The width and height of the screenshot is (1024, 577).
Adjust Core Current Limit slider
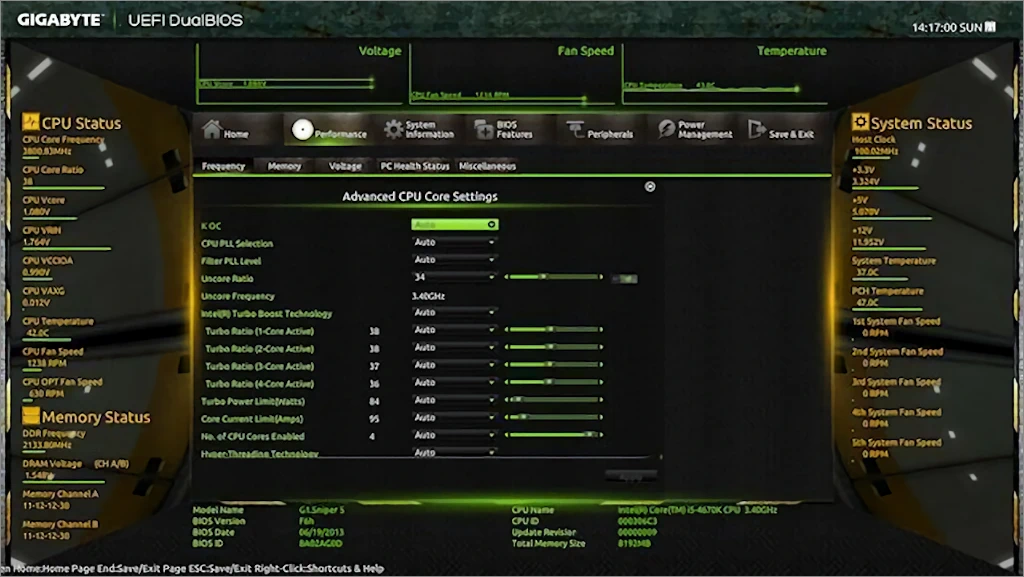click(x=554, y=417)
